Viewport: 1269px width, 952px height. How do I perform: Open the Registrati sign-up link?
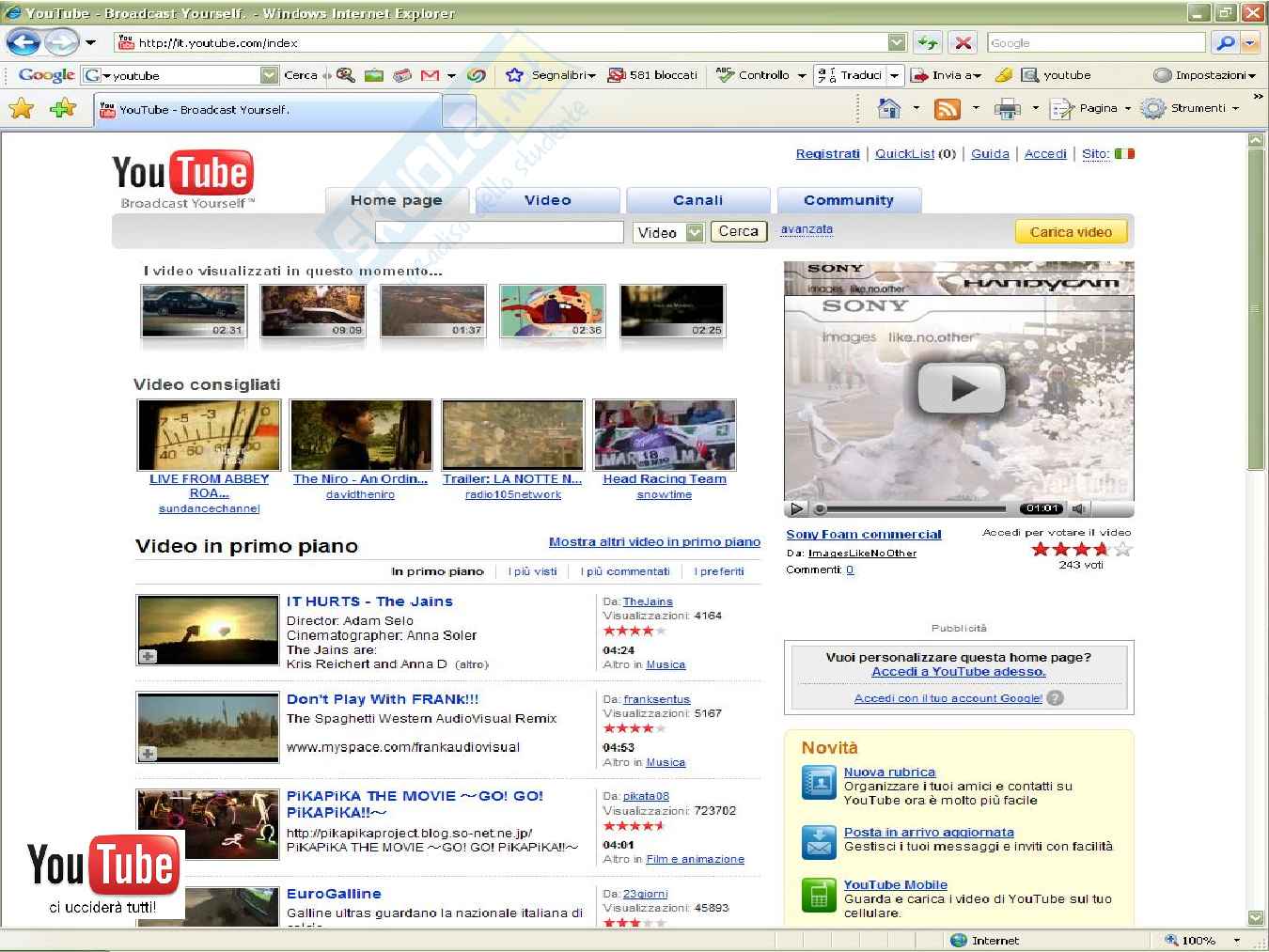pos(827,154)
